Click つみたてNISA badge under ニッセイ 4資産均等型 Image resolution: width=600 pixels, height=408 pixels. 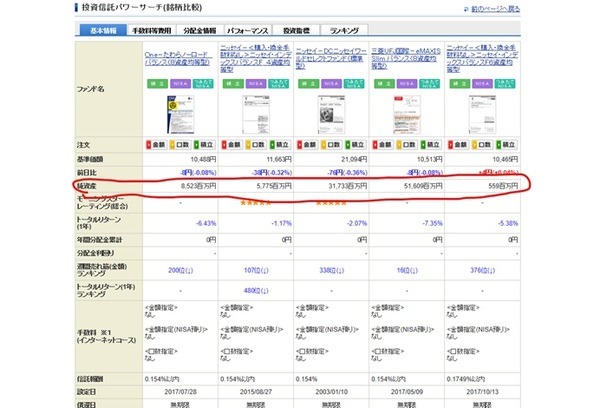(x=279, y=83)
